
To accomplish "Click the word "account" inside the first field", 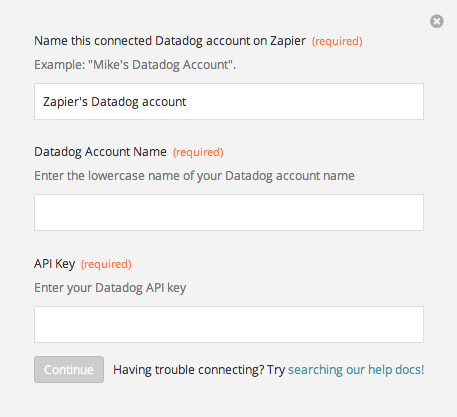I will [164, 102].
